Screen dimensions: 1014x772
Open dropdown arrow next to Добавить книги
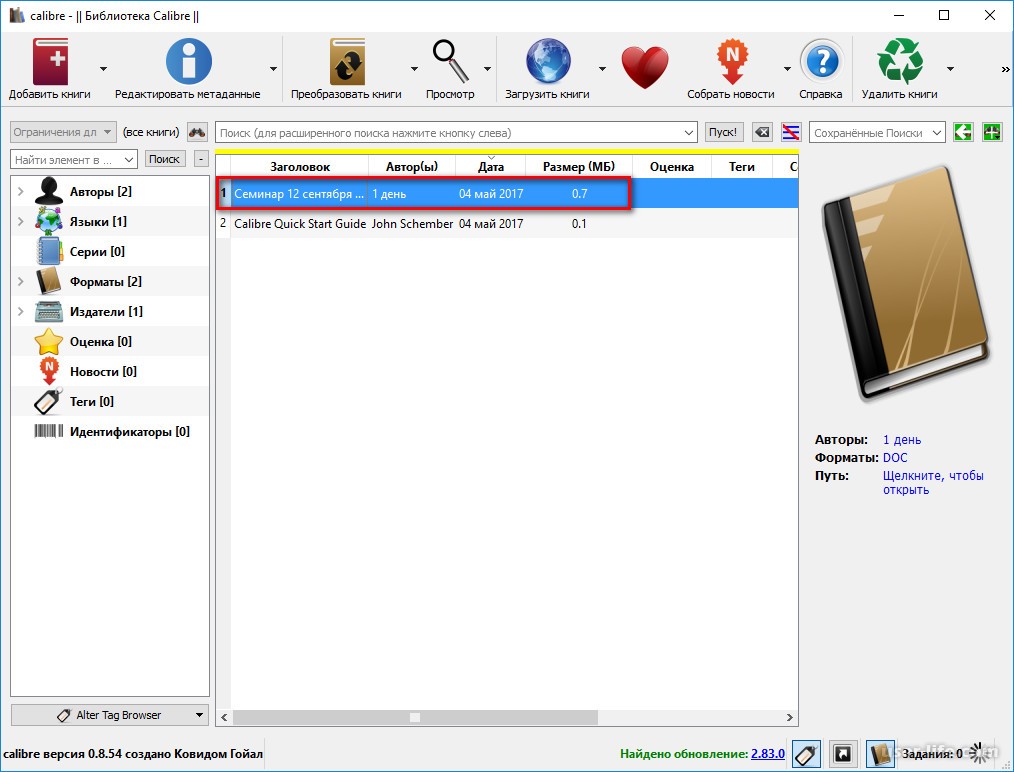[x=103, y=69]
